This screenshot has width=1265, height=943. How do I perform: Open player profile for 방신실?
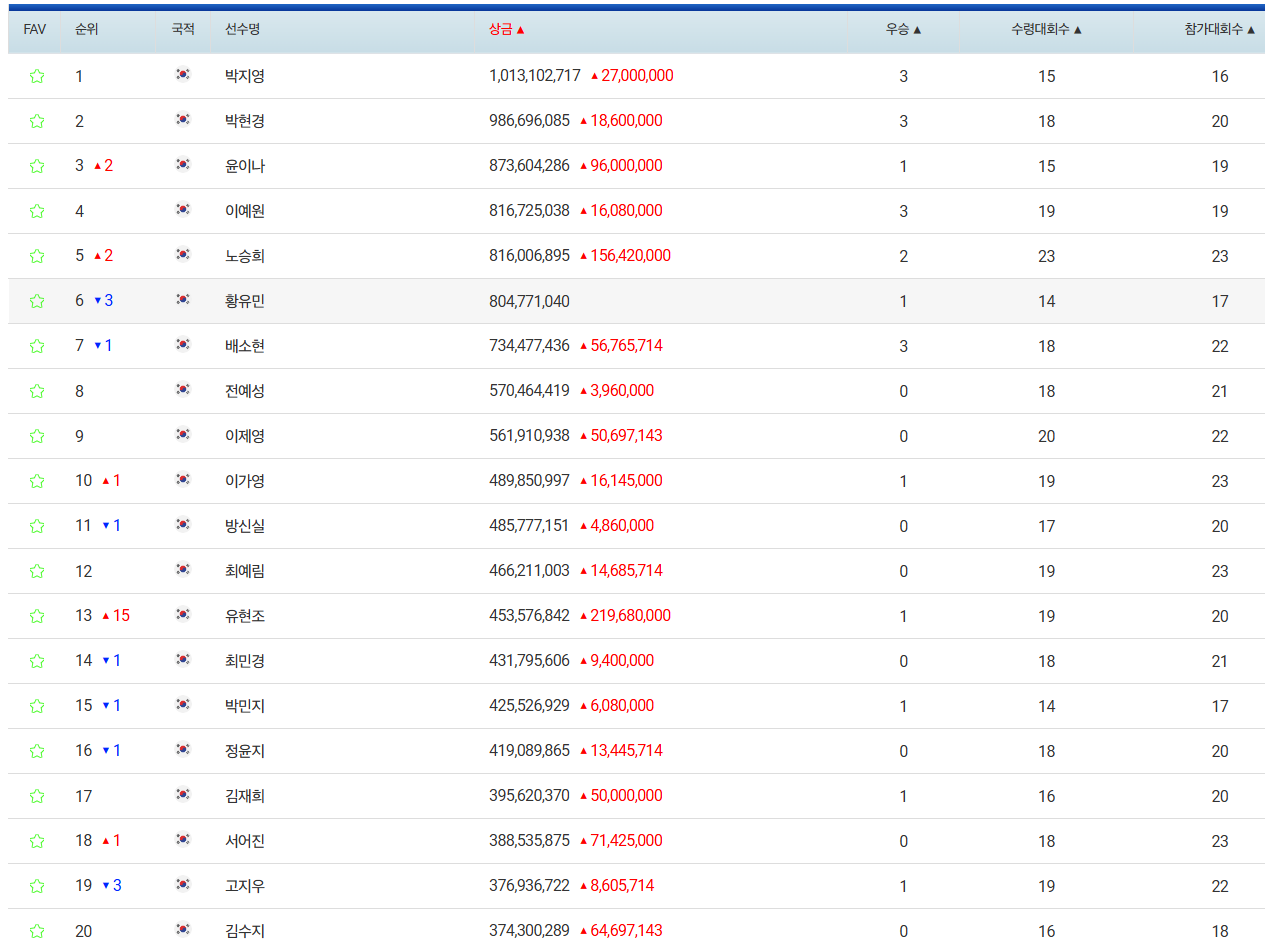[x=245, y=526]
